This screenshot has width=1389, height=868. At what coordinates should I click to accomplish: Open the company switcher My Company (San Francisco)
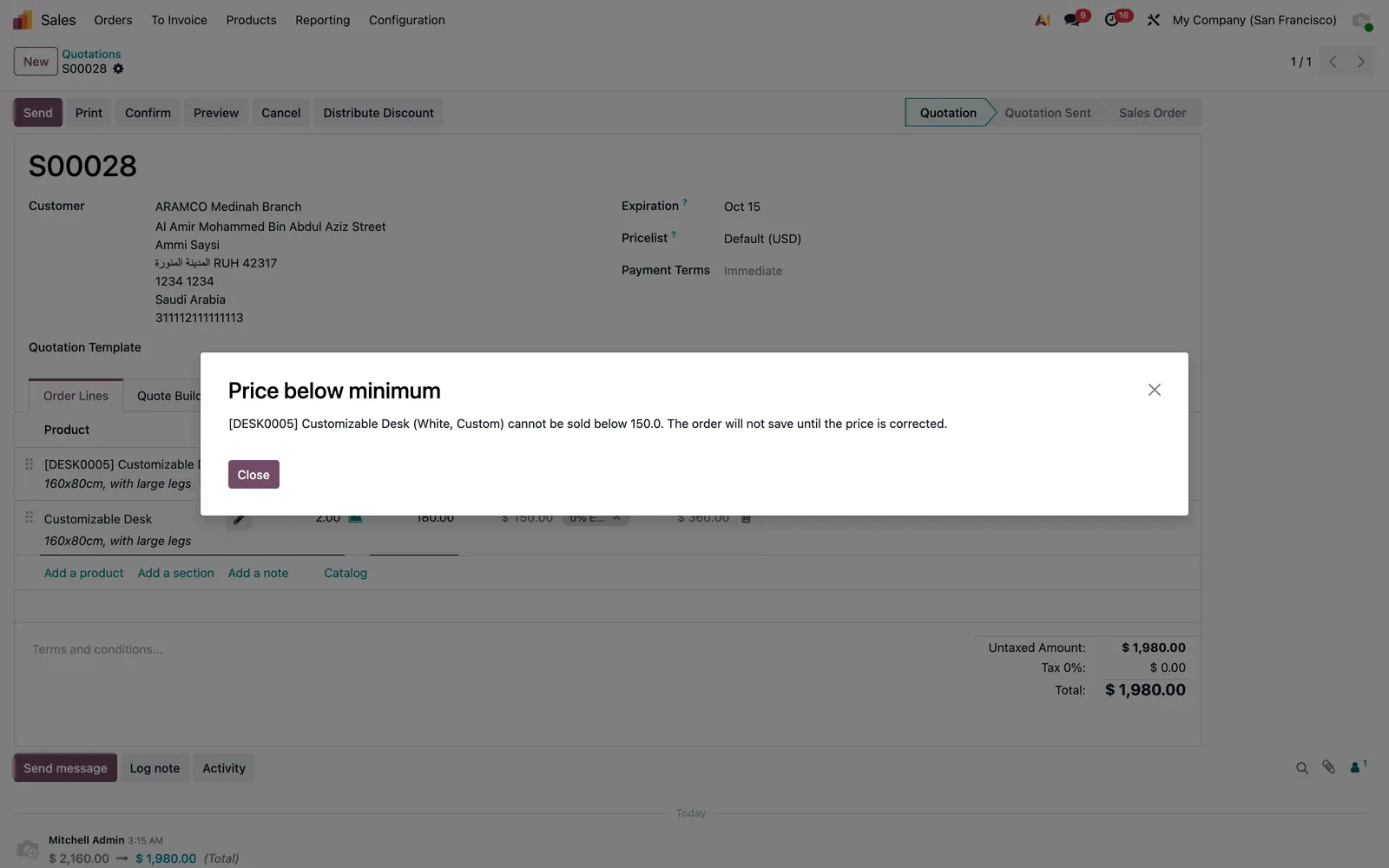(1254, 20)
